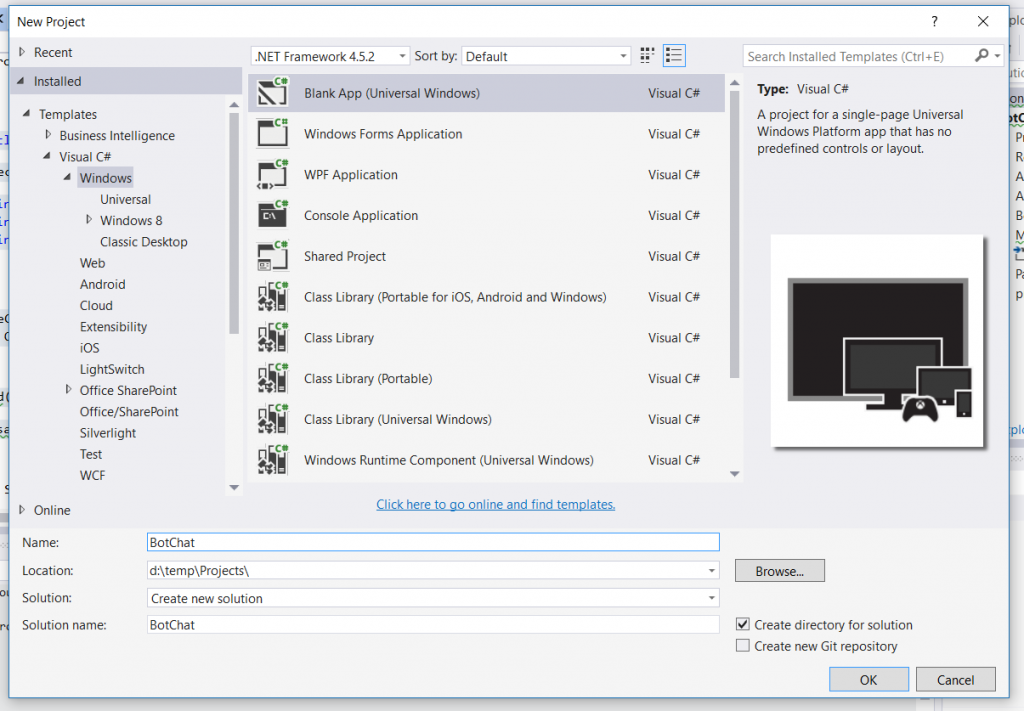Select Extensibility category in tree
1024x711 pixels.
113,326
